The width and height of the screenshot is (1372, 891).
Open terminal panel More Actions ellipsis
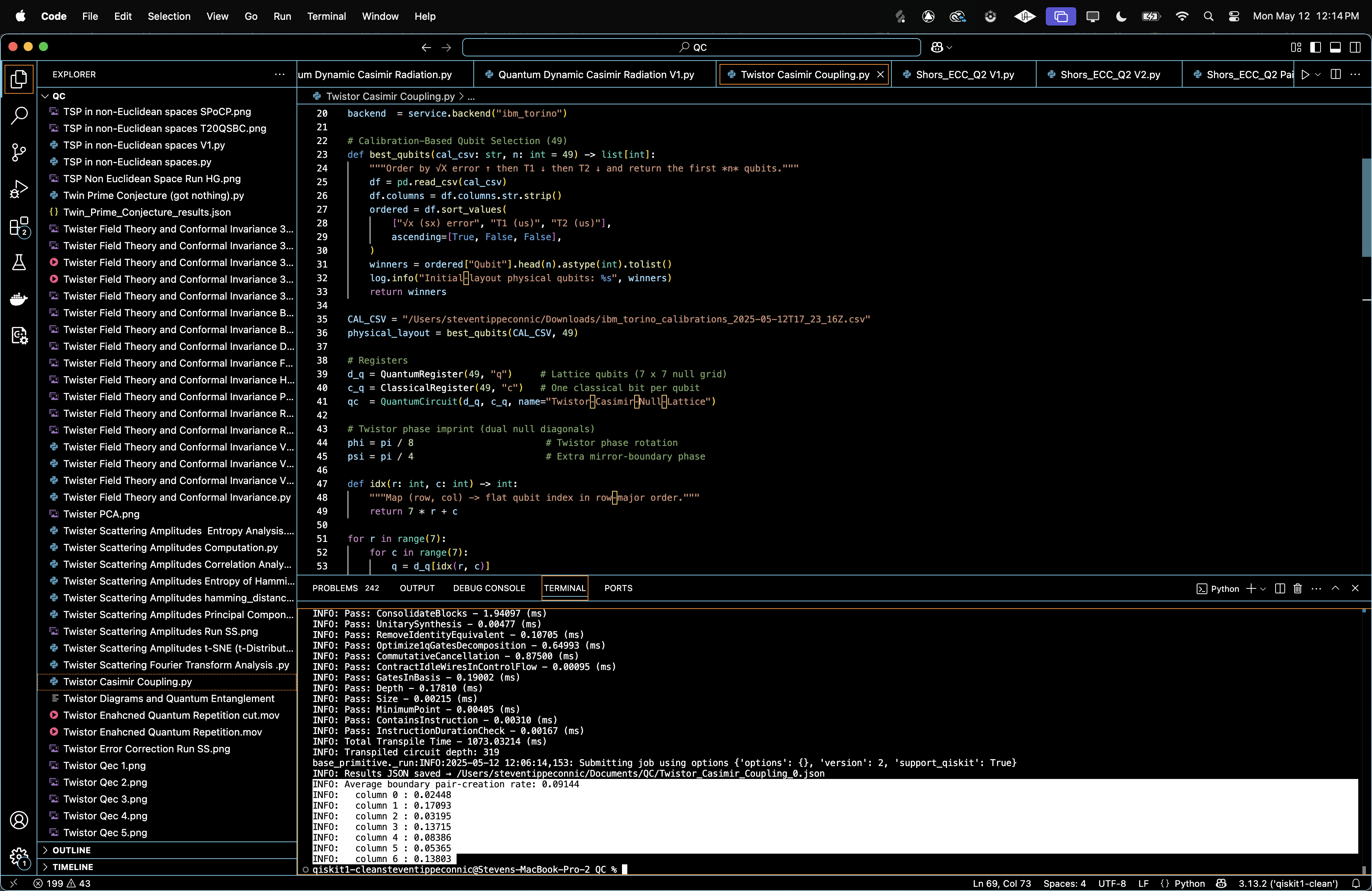coord(1316,588)
